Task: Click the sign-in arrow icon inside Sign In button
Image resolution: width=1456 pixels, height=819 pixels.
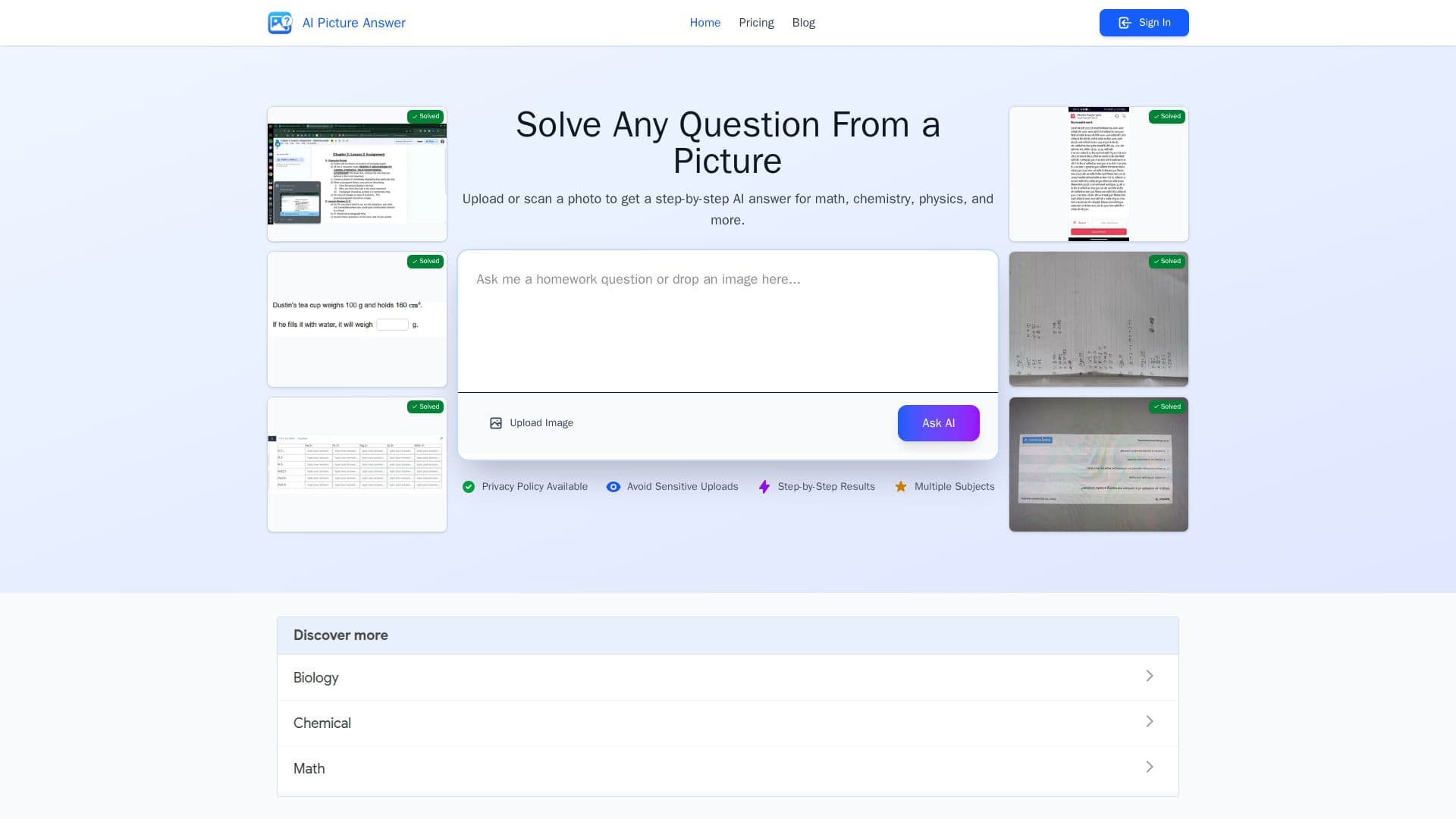Action: pos(1125,23)
